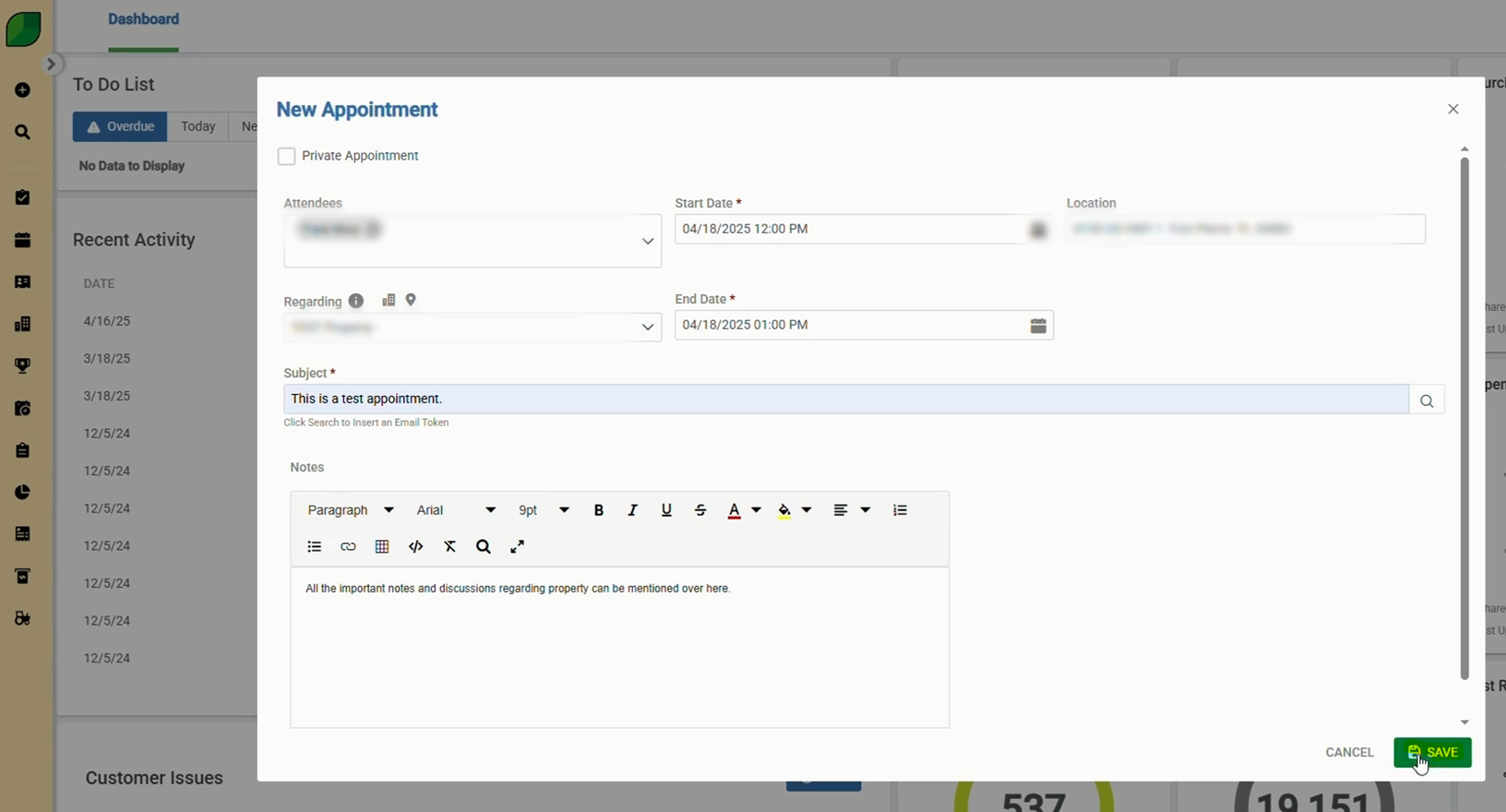Click the green leaf app logo
This screenshot has height=812, width=1506.
click(23, 29)
